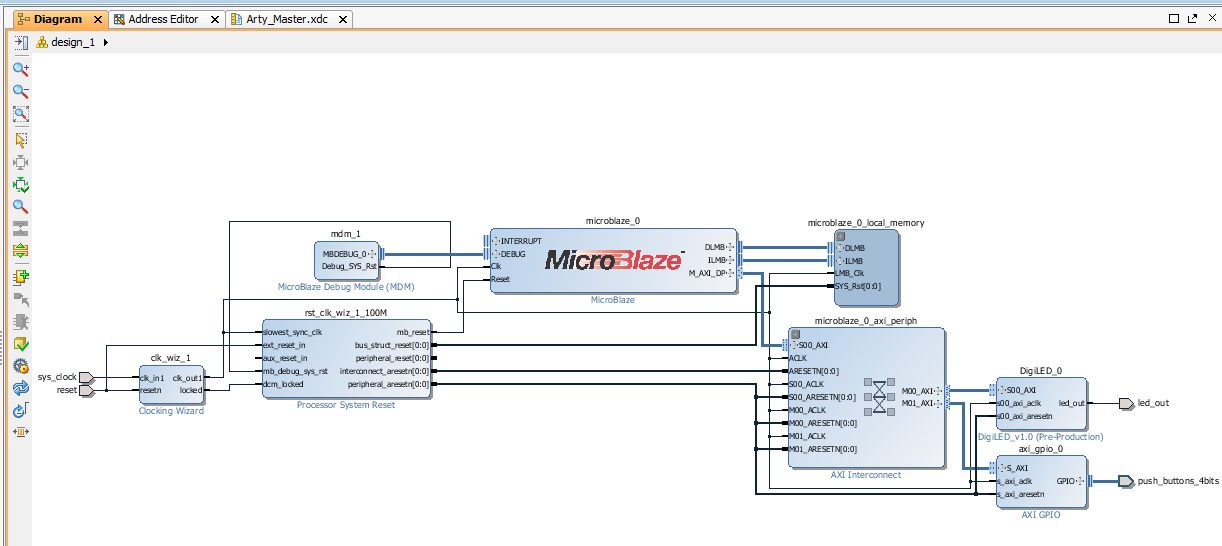Click the LMB_Clk pin on local memory
This screenshot has width=1222, height=546.
849,272
